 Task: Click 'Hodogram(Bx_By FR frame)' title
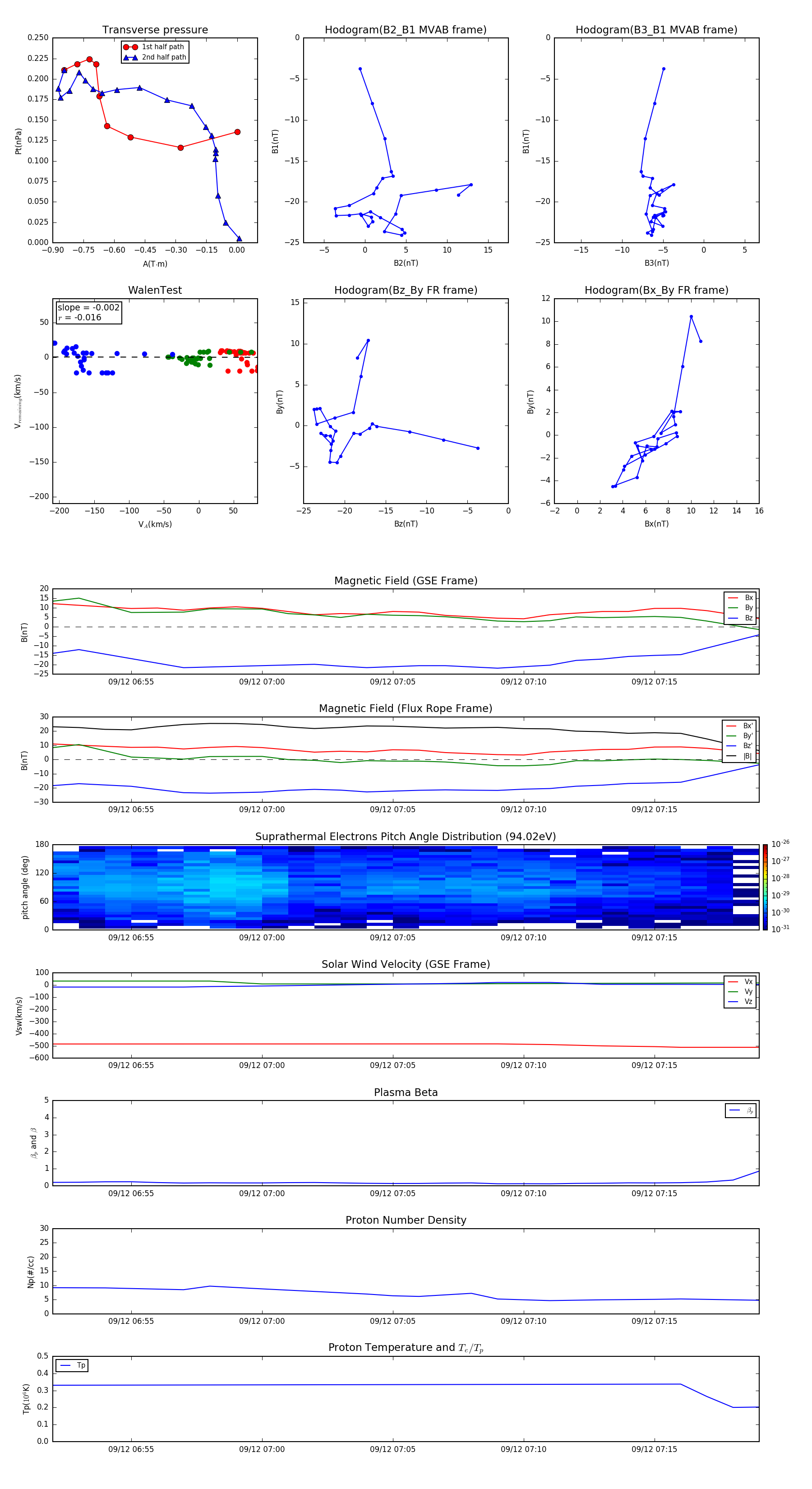point(656,290)
